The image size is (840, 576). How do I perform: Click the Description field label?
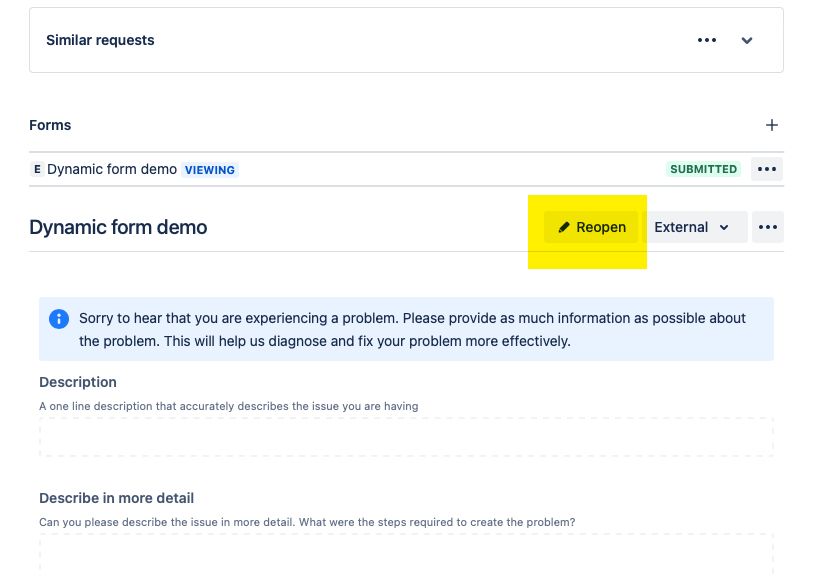point(78,382)
